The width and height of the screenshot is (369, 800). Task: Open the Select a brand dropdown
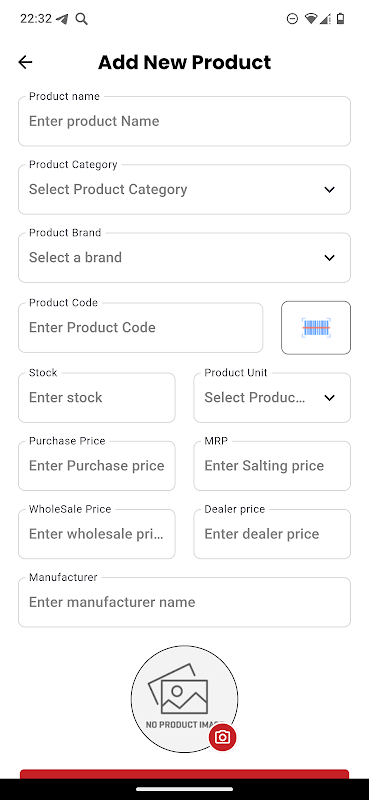tap(184, 258)
